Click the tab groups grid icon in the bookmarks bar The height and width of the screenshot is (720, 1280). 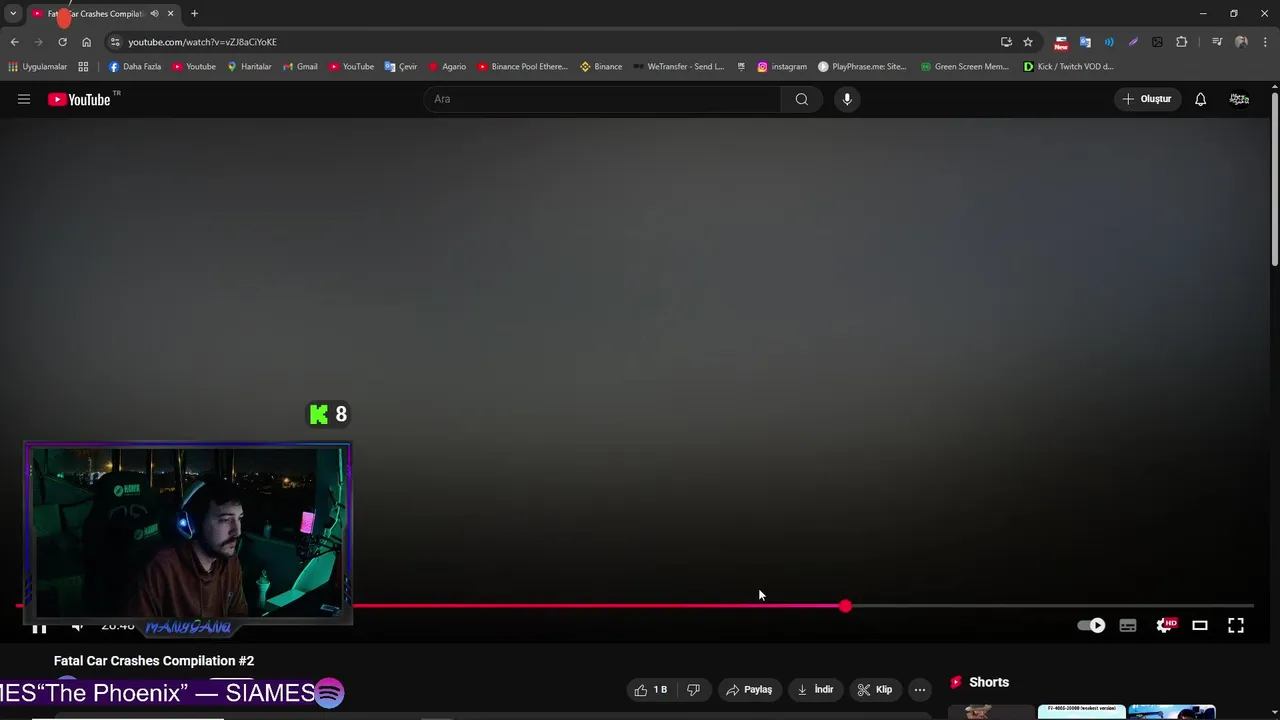click(83, 67)
